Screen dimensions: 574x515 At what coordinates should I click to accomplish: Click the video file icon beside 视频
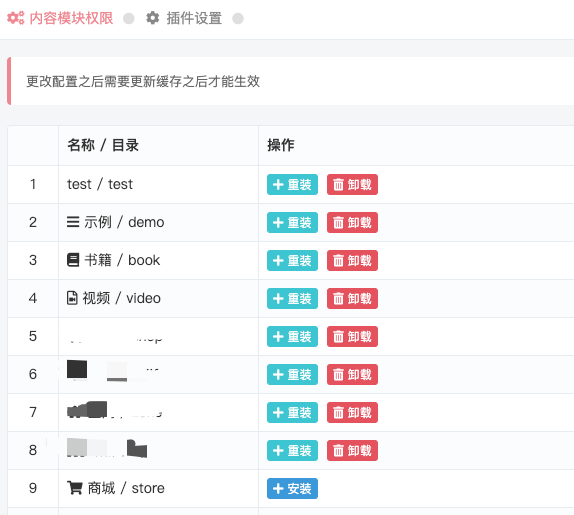coord(72,298)
